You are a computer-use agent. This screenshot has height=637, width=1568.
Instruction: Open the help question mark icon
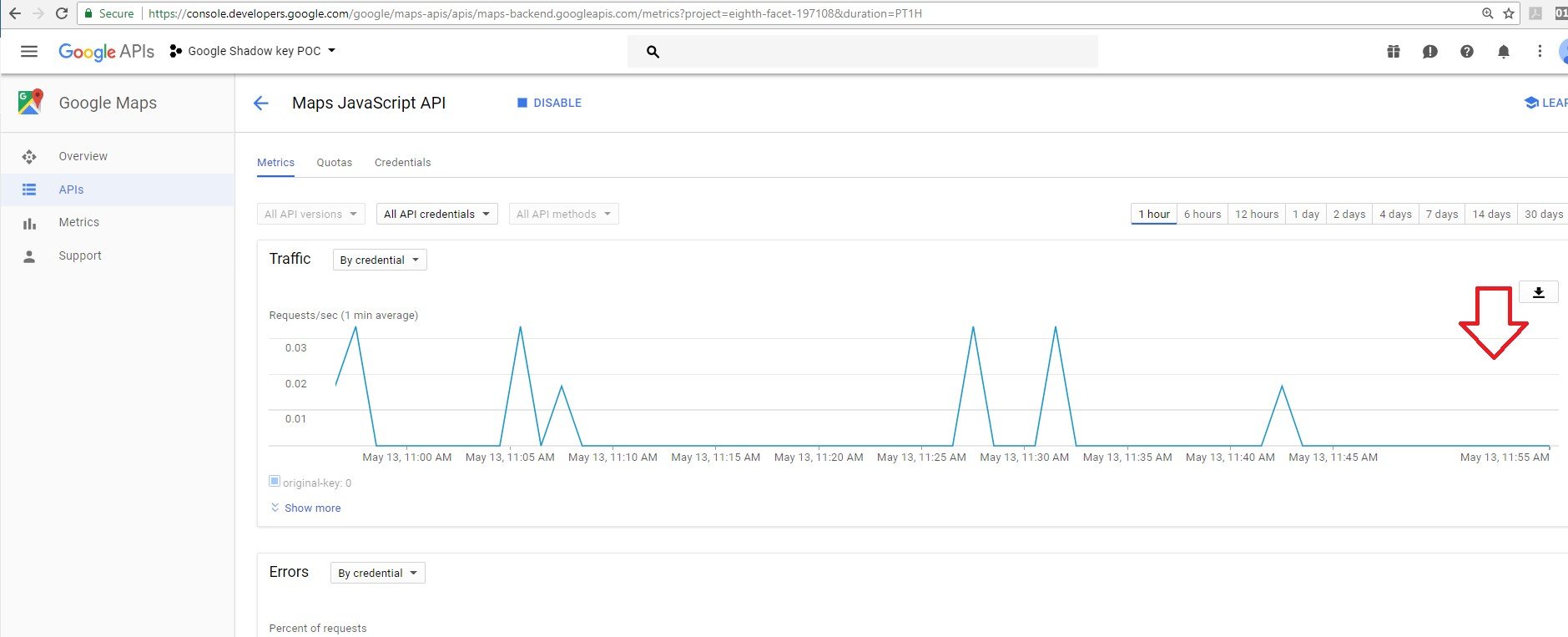(1467, 52)
